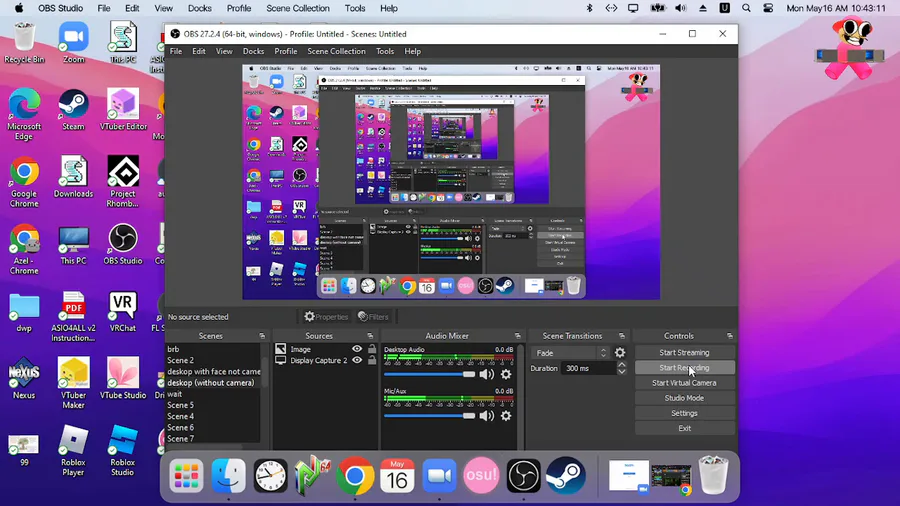This screenshot has width=900, height=506.
Task: Open Desktop Audio gear settings
Action: coord(506,374)
